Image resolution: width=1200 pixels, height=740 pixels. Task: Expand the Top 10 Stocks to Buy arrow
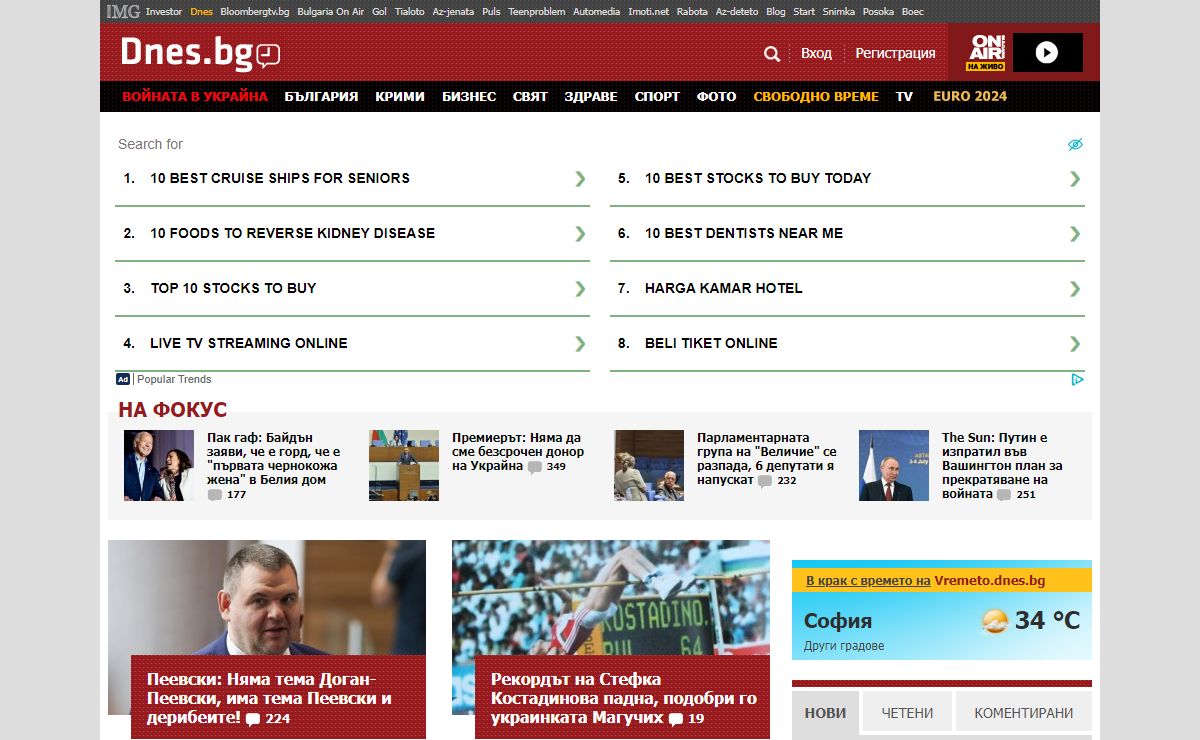coord(580,288)
